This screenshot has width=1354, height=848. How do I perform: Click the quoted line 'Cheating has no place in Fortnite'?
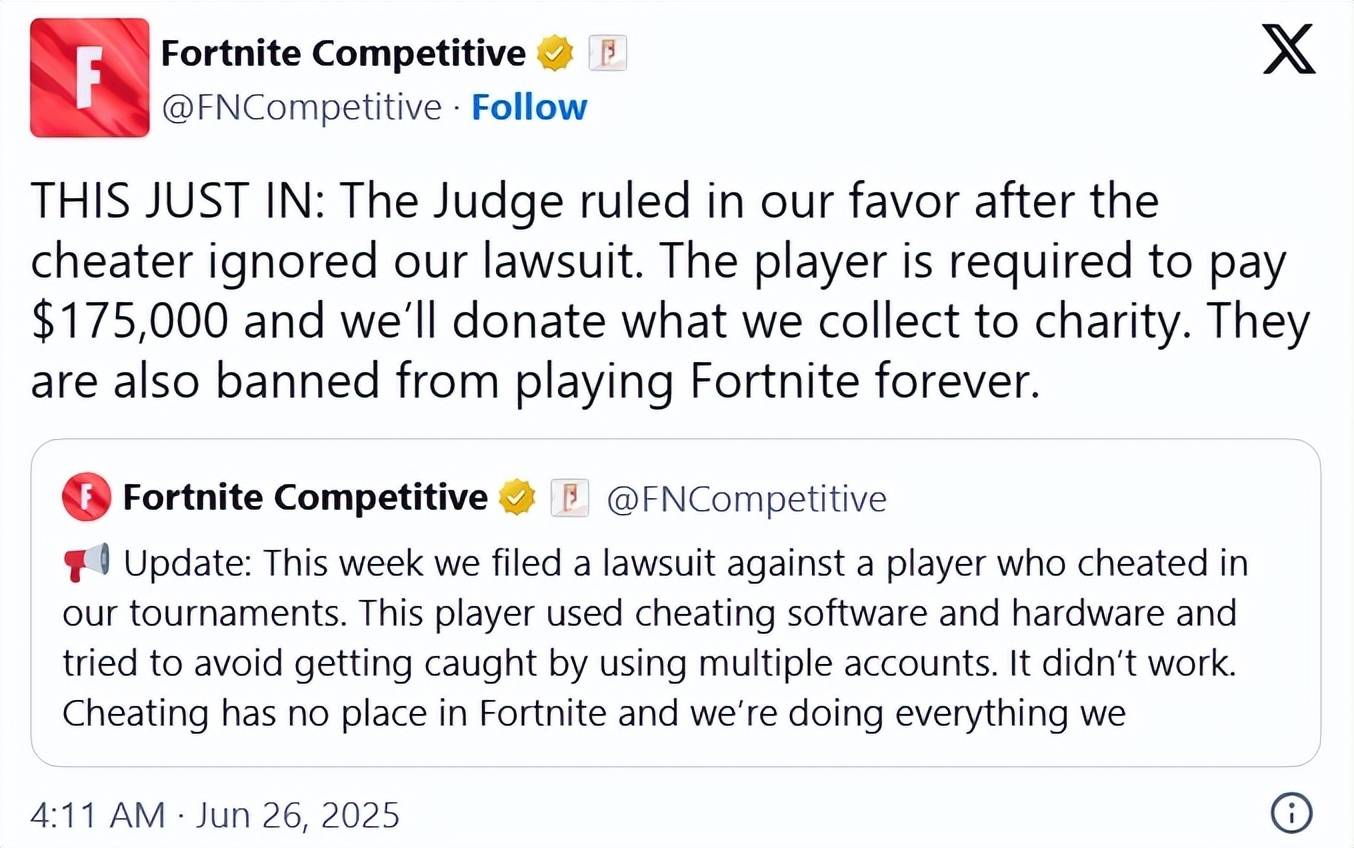(335, 713)
